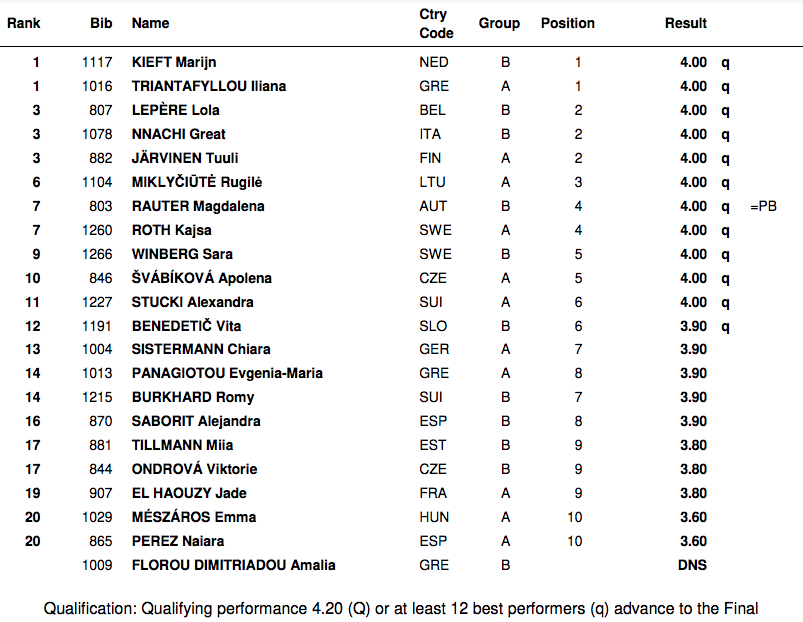Select the Group column header
The image size is (803, 622).
(499, 23)
